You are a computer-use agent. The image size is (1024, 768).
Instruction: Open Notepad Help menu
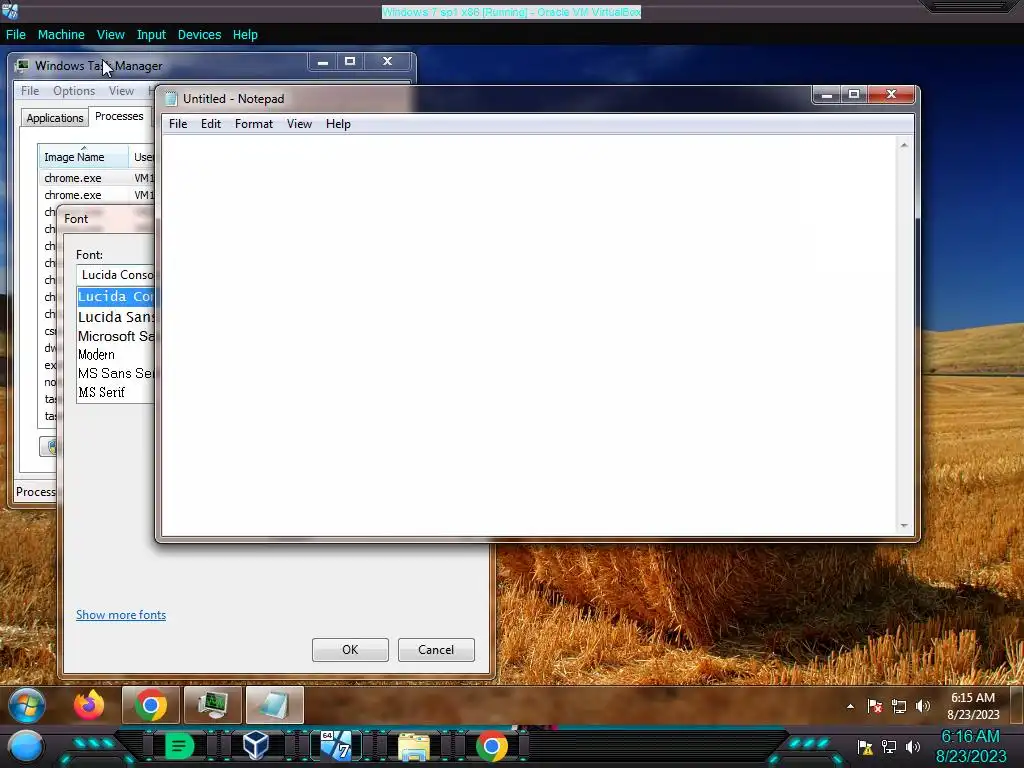338,124
